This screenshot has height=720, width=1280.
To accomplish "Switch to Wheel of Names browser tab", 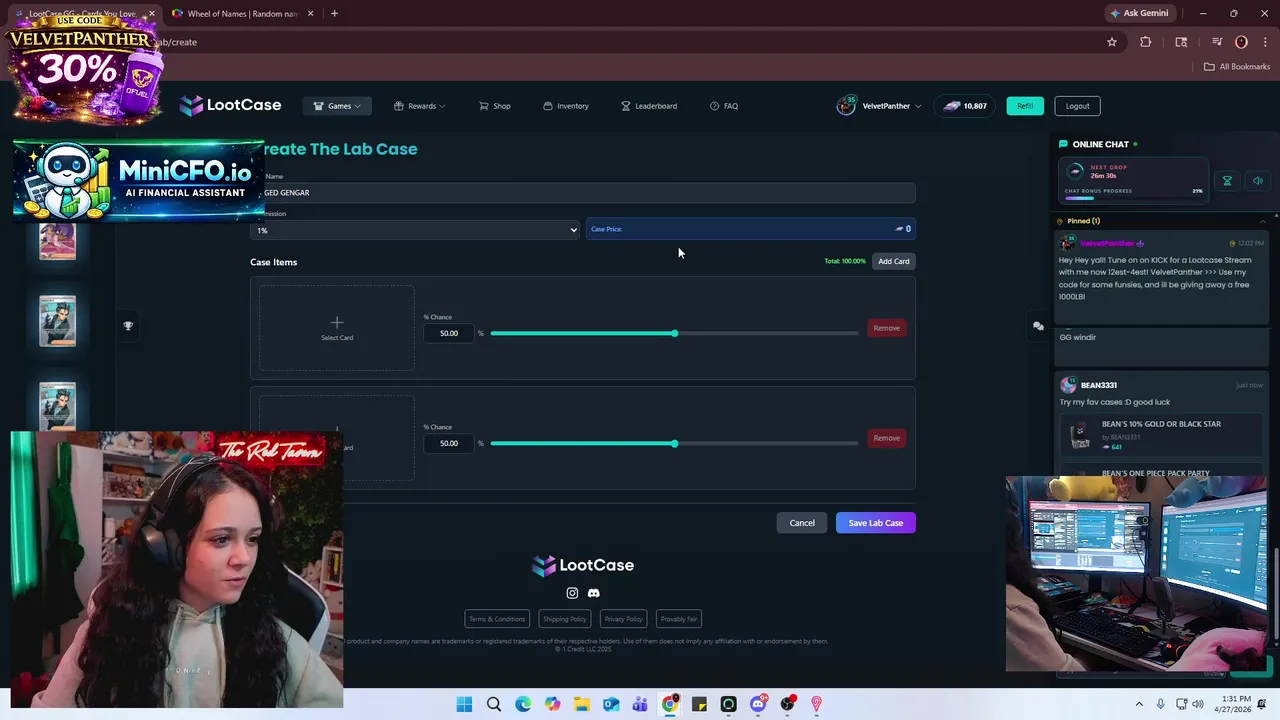I will pos(243,14).
